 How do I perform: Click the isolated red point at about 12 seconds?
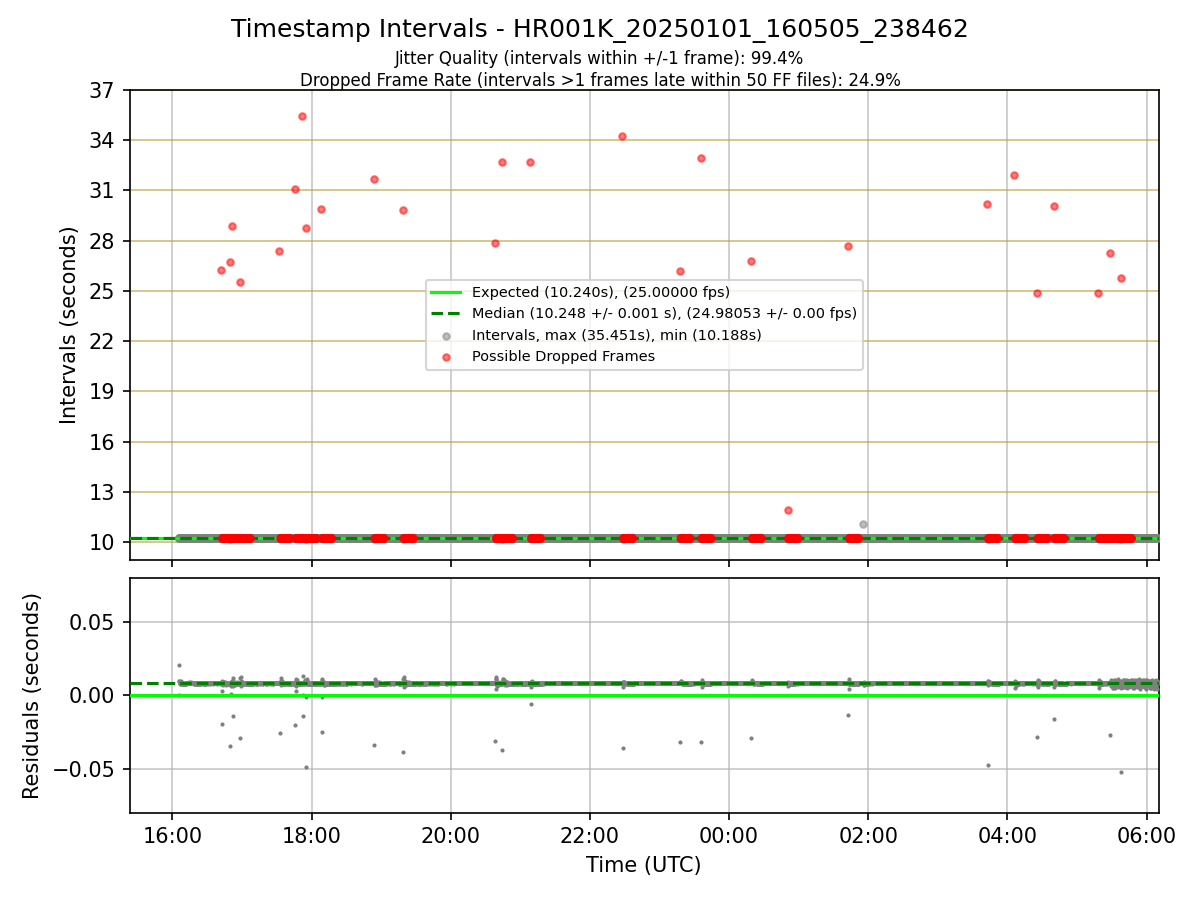point(788,510)
